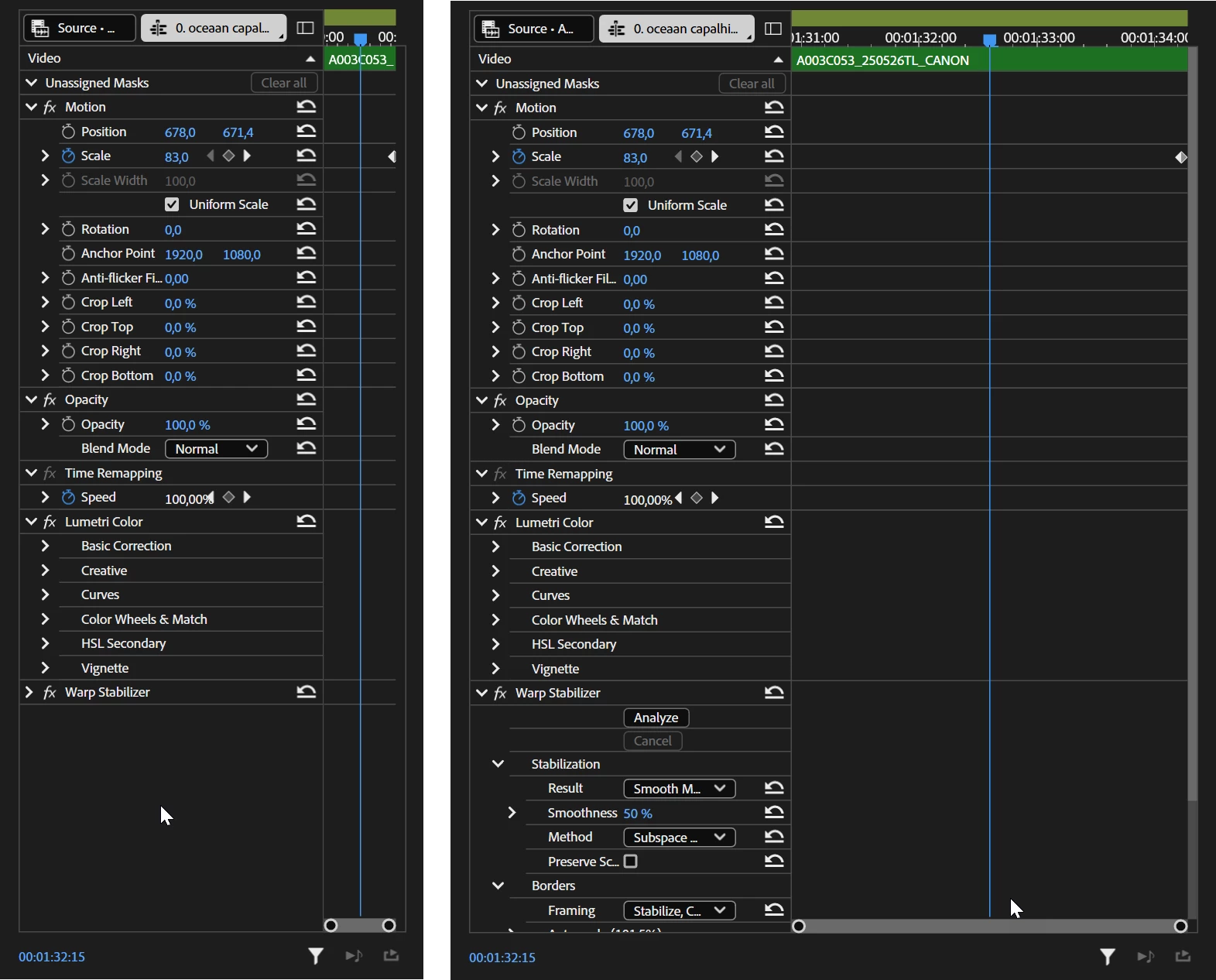The width and height of the screenshot is (1216, 980).
Task: Reset Opacity effect header in right panel
Action: (x=774, y=400)
